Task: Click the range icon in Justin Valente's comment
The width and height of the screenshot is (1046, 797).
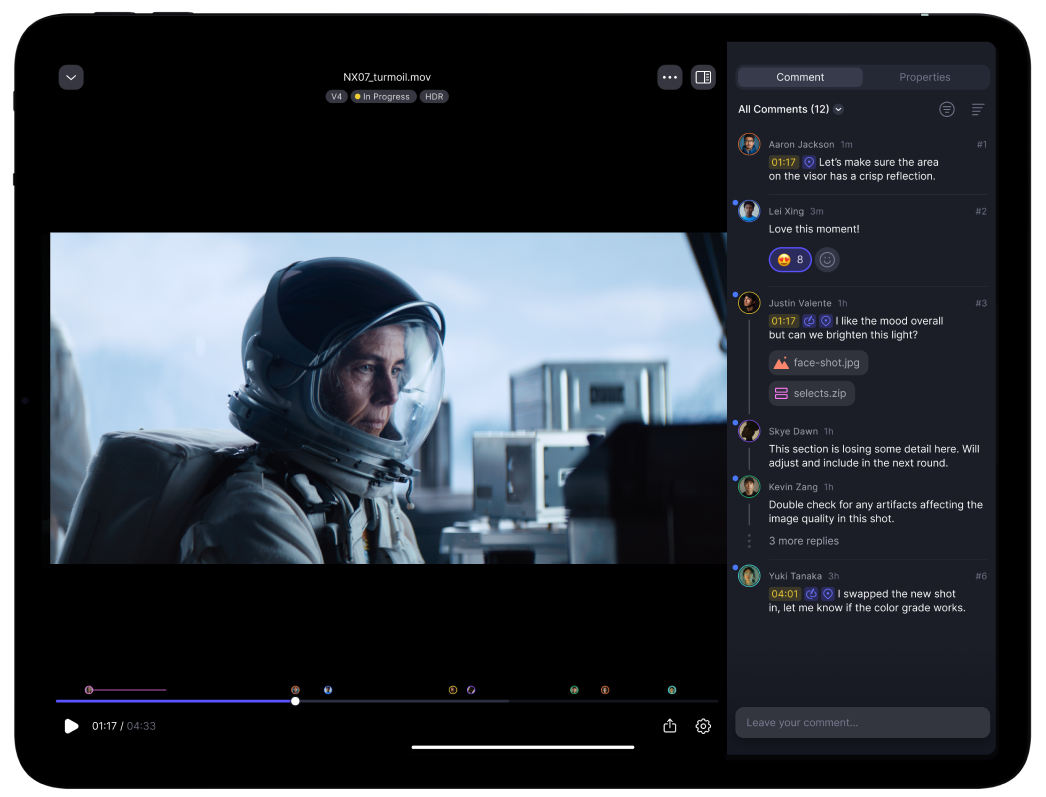Action: tap(809, 321)
